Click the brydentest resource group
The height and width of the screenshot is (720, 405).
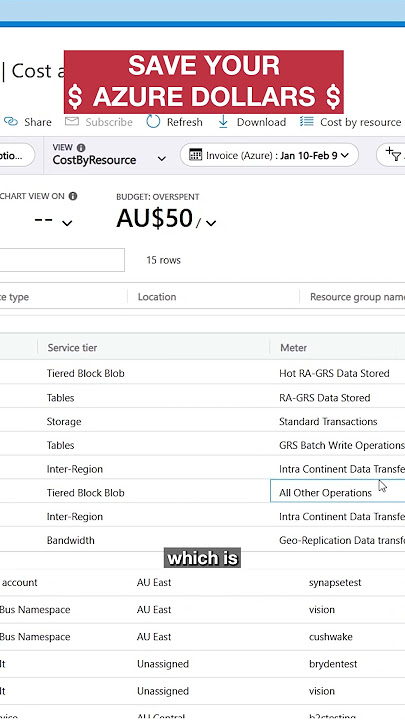[333, 664]
